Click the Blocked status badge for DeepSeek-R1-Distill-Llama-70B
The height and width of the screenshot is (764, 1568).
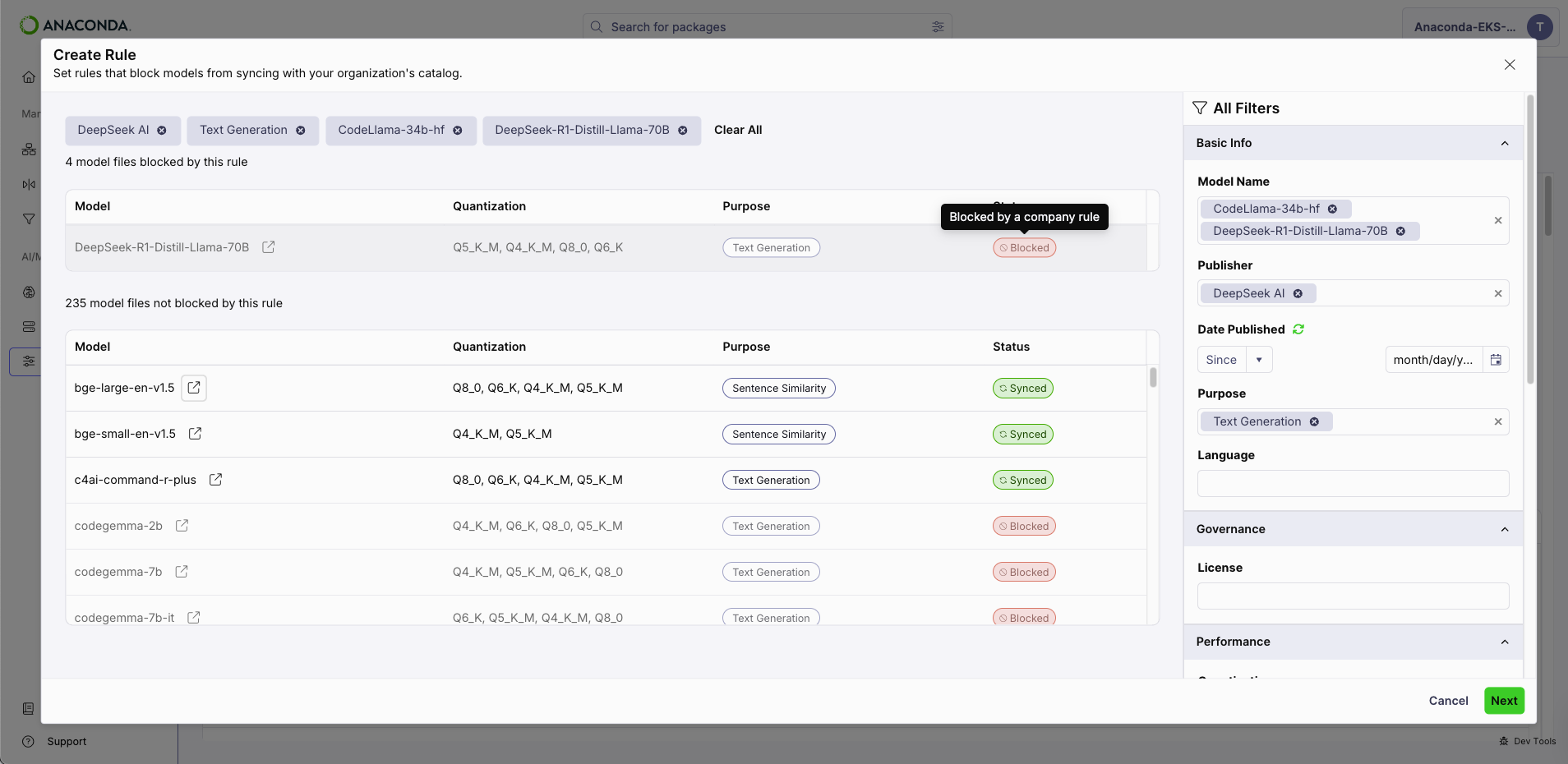1024,247
